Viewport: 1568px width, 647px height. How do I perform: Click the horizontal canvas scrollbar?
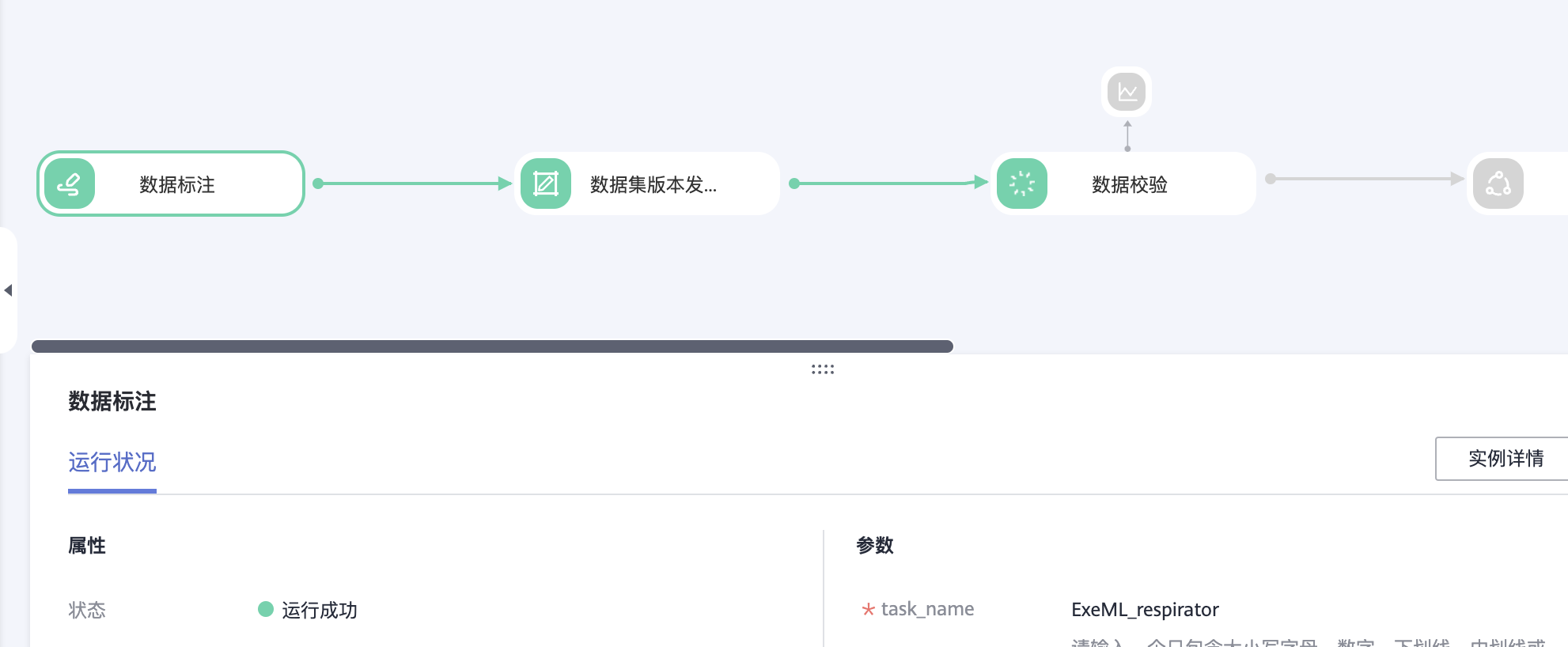tap(492, 346)
